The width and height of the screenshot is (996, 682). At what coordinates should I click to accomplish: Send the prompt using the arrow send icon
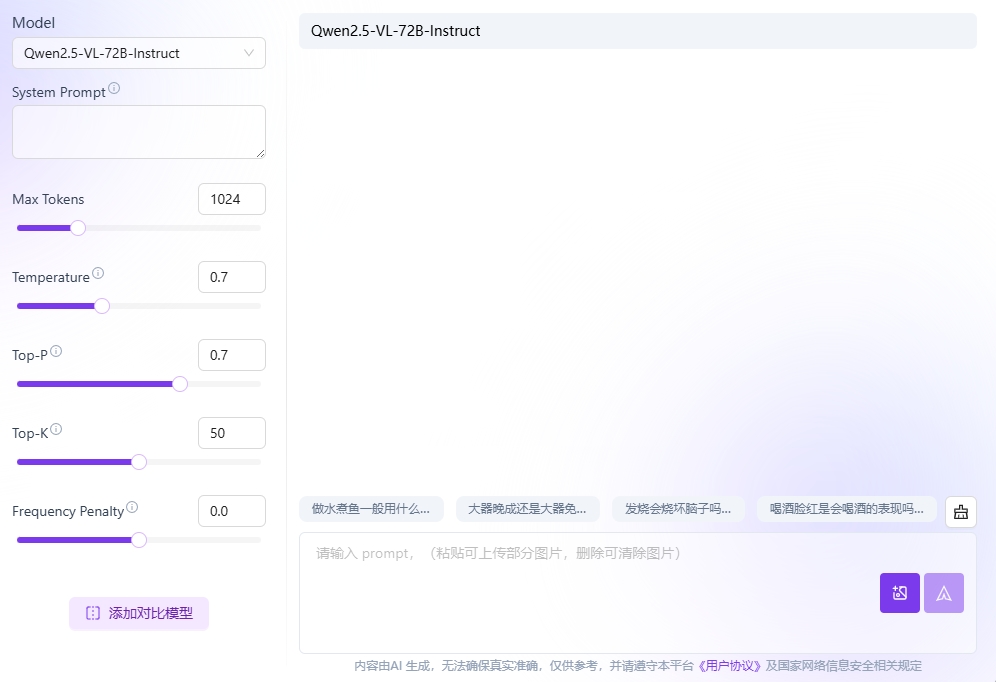point(944,593)
